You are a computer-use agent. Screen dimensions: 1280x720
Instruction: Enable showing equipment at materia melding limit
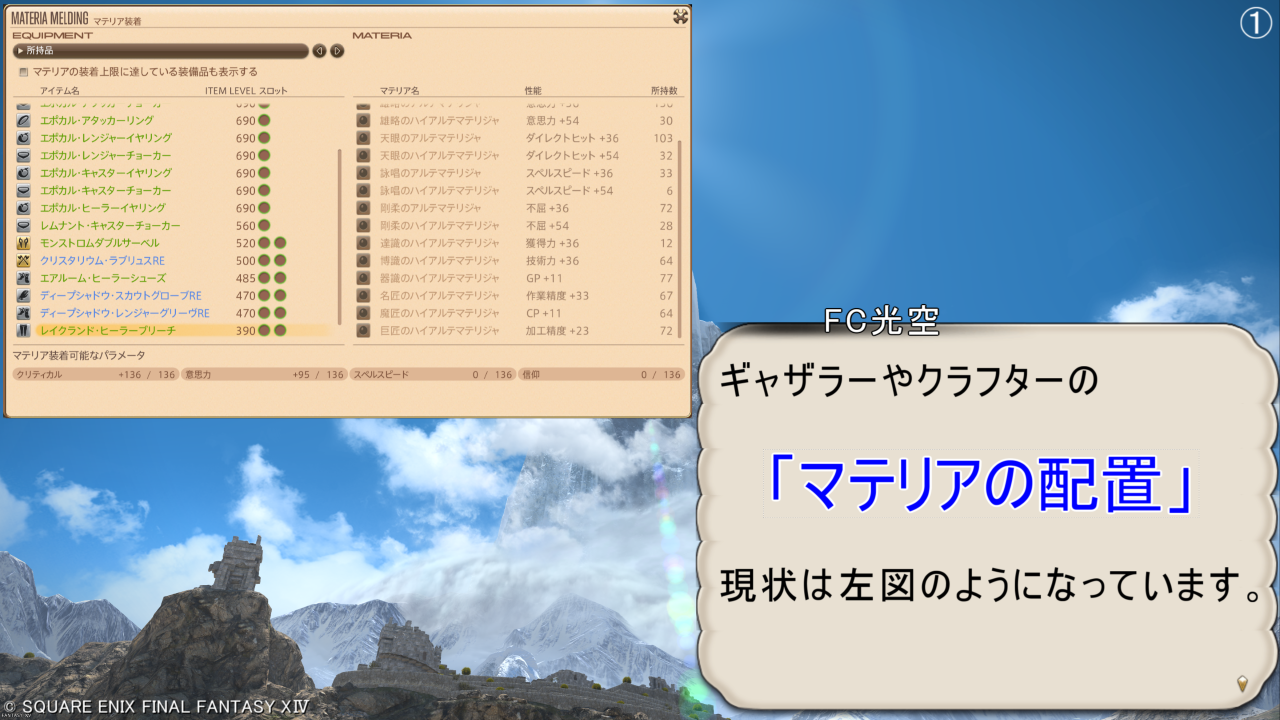(23, 72)
